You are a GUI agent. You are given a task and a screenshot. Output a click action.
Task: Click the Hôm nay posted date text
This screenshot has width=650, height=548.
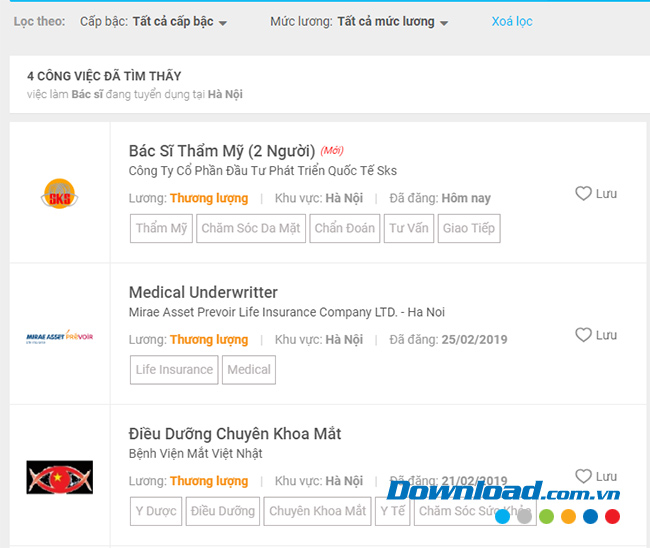(466, 198)
